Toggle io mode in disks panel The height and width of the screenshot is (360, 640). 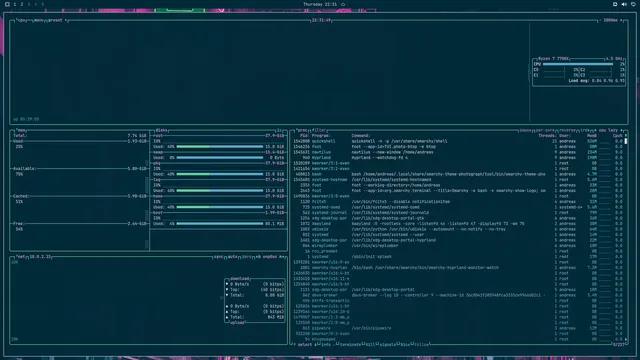pyautogui.click(x=280, y=130)
